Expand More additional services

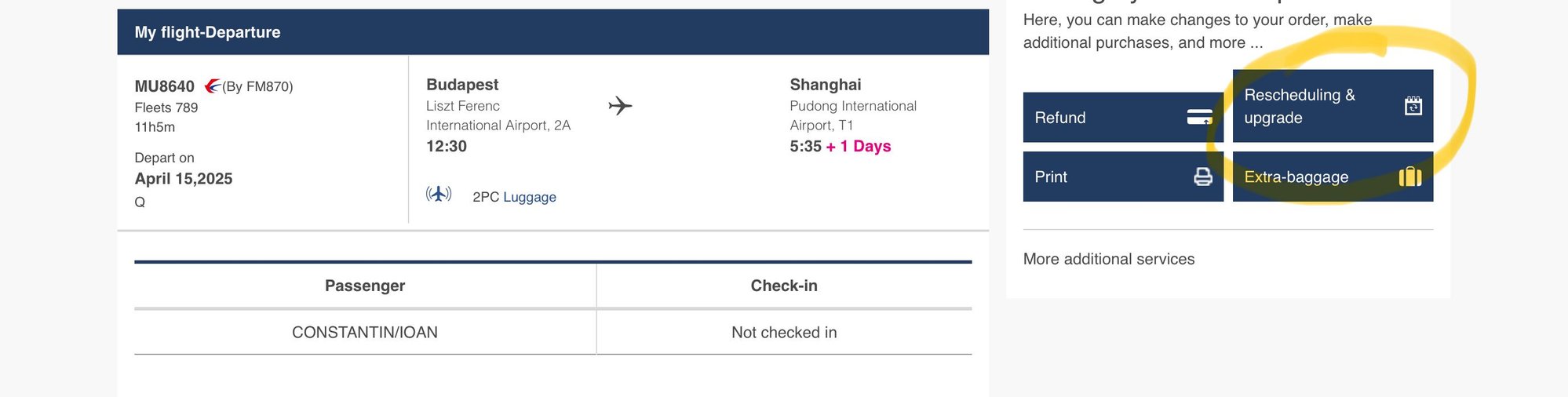tap(1108, 259)
